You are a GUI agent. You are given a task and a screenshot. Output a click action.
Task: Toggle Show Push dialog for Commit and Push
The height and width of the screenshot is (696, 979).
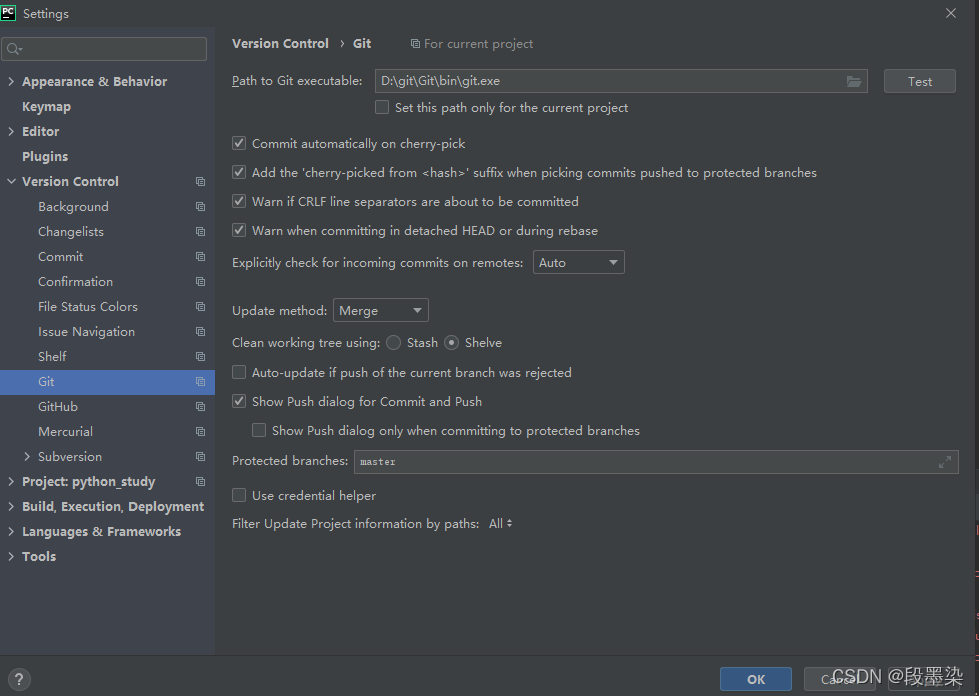tap(239, 401)
